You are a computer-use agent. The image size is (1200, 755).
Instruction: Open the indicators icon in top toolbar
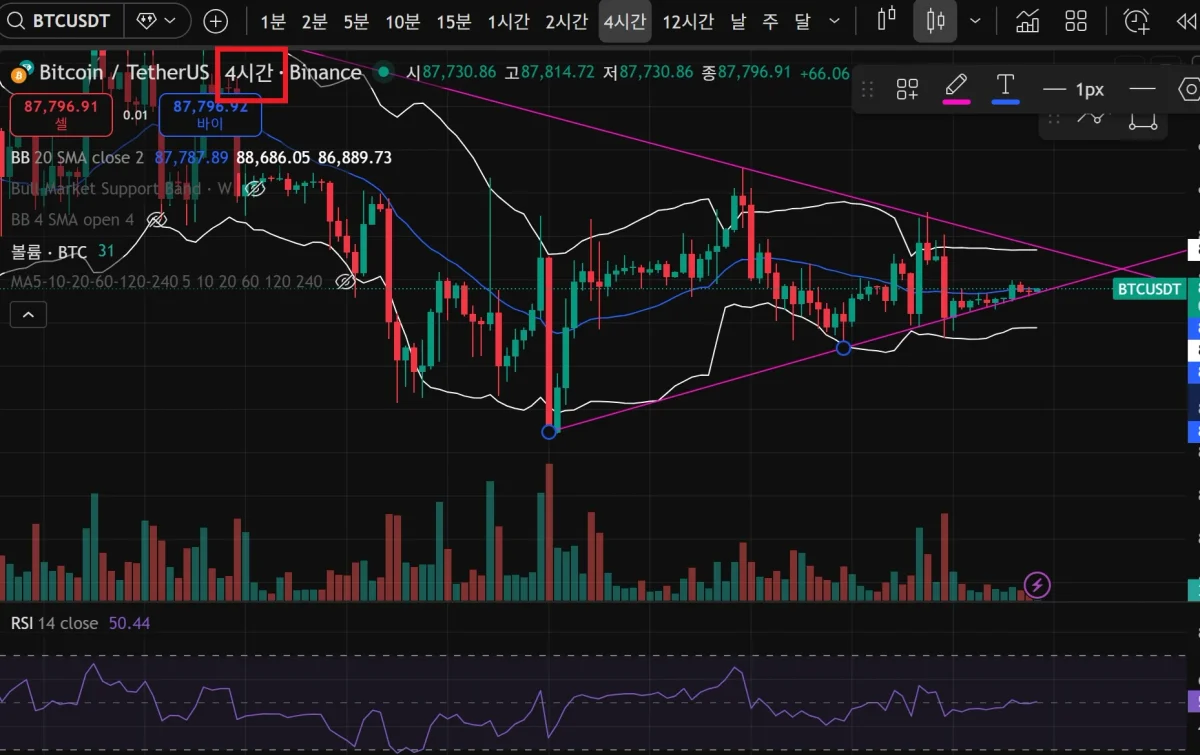click(x=1028, y=21)
